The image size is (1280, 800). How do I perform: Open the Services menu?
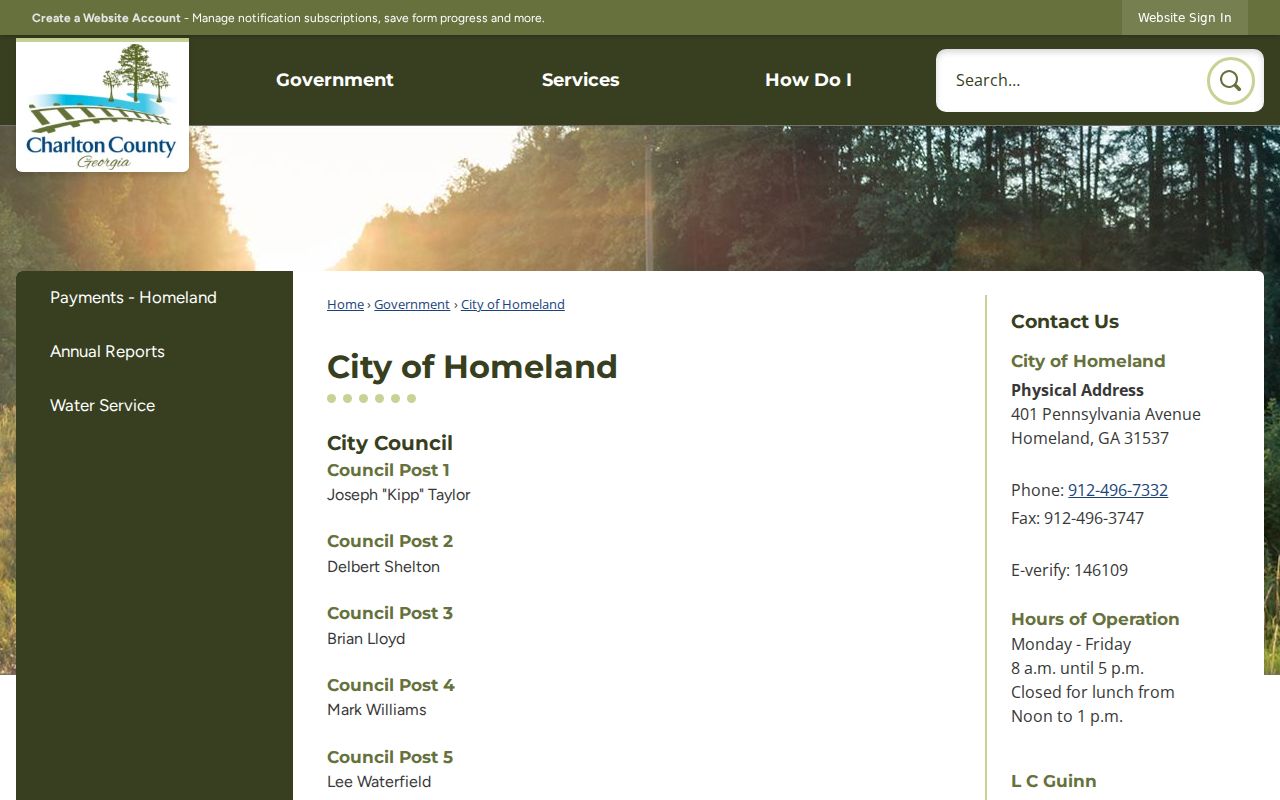point(580,80)
